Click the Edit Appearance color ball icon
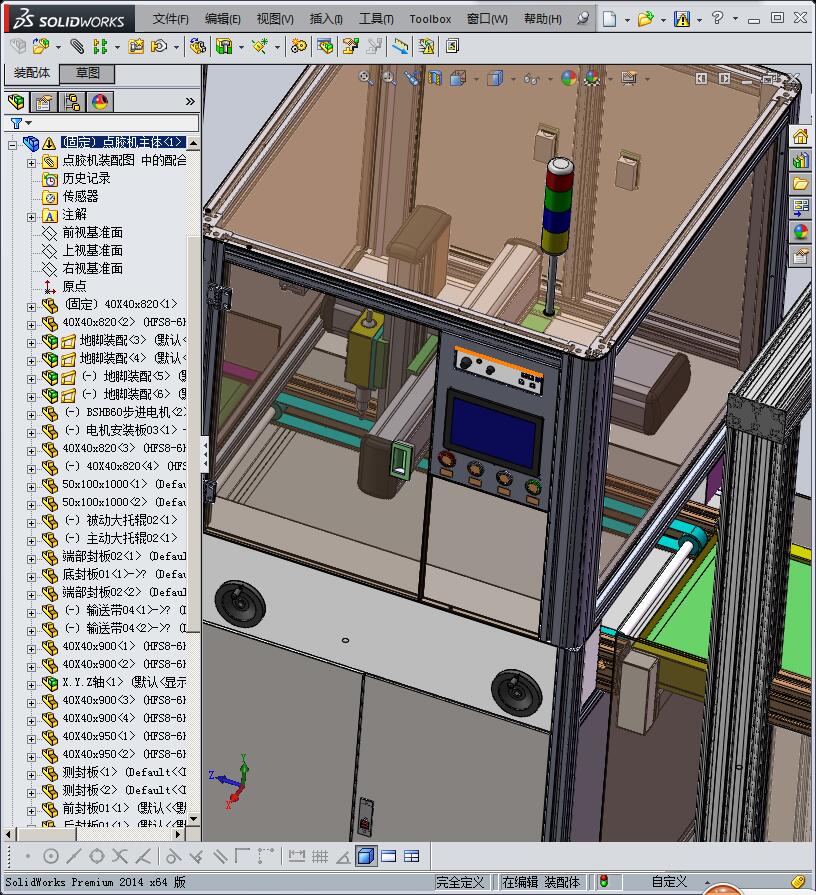Screen dimensions: 816x895 569,78
